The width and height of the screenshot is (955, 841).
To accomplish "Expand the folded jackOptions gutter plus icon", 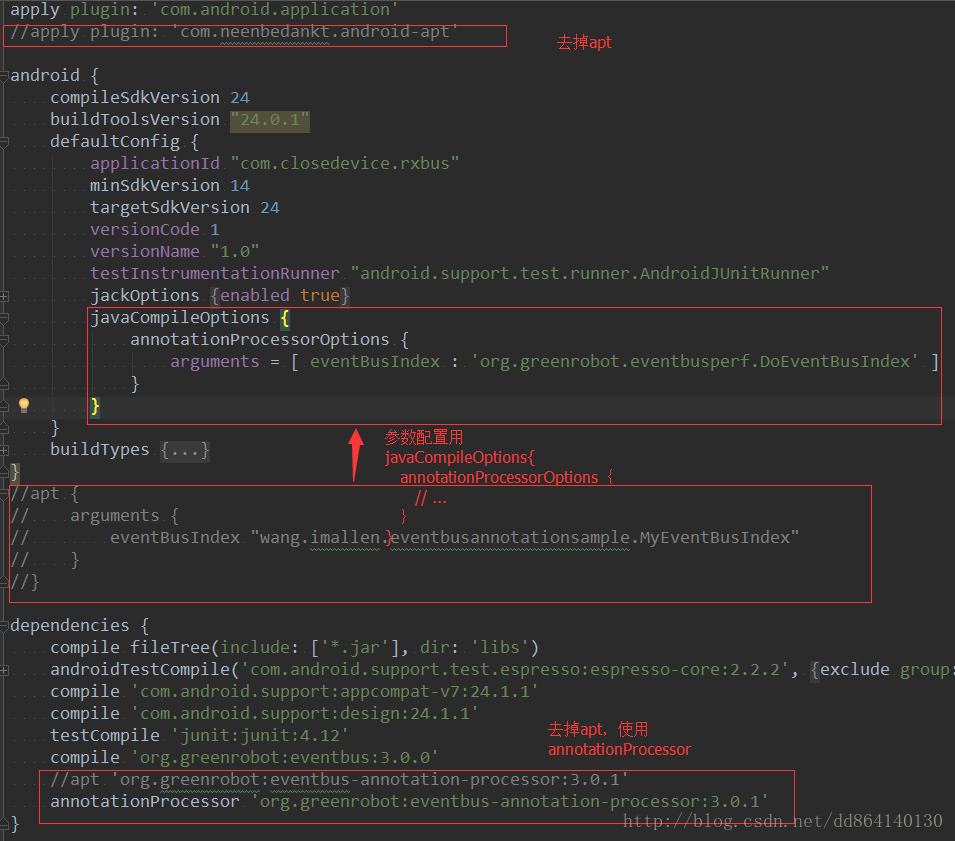I will [5, 296].
